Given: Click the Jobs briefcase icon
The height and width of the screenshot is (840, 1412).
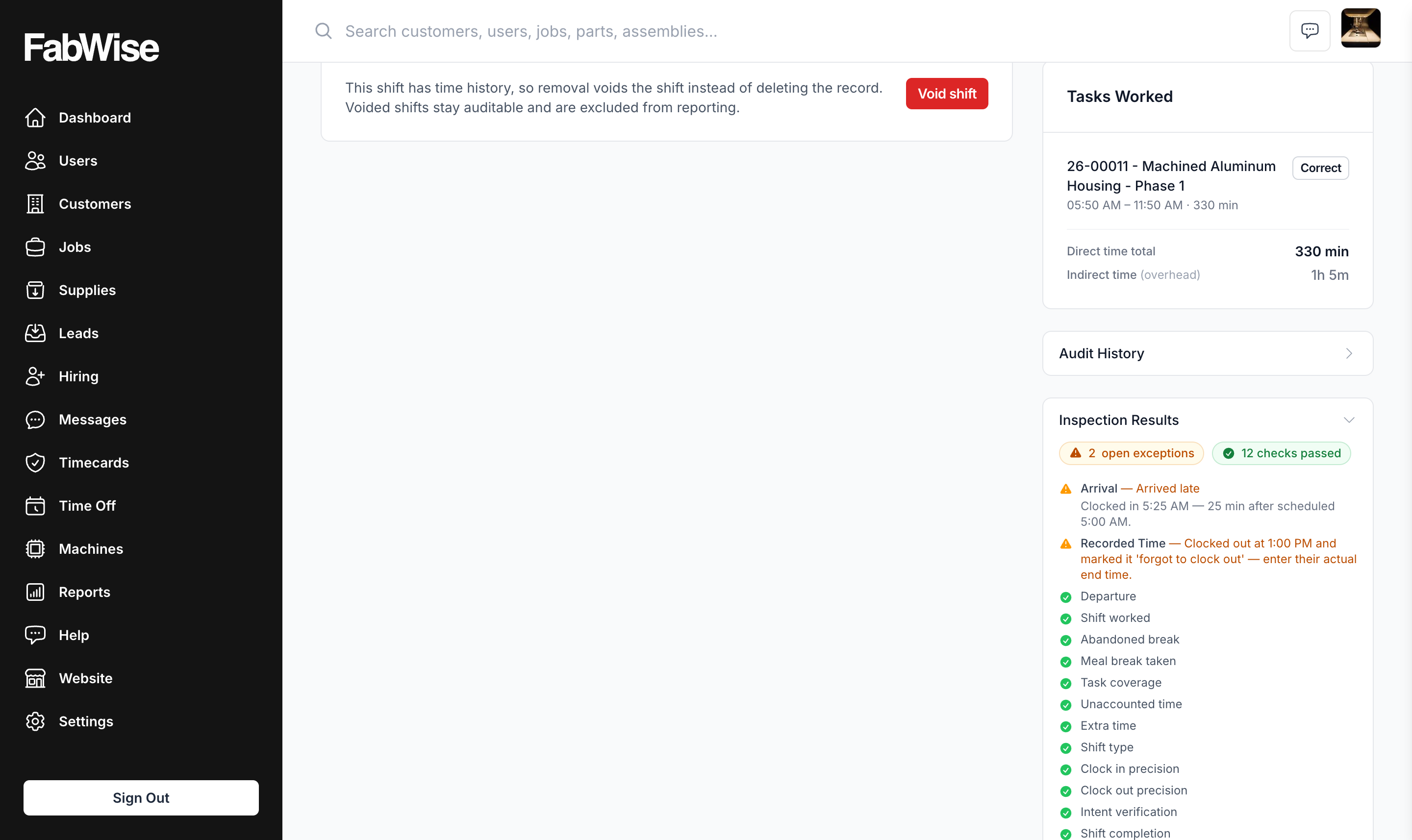Looking at the screenshot, I should point(35,247).
